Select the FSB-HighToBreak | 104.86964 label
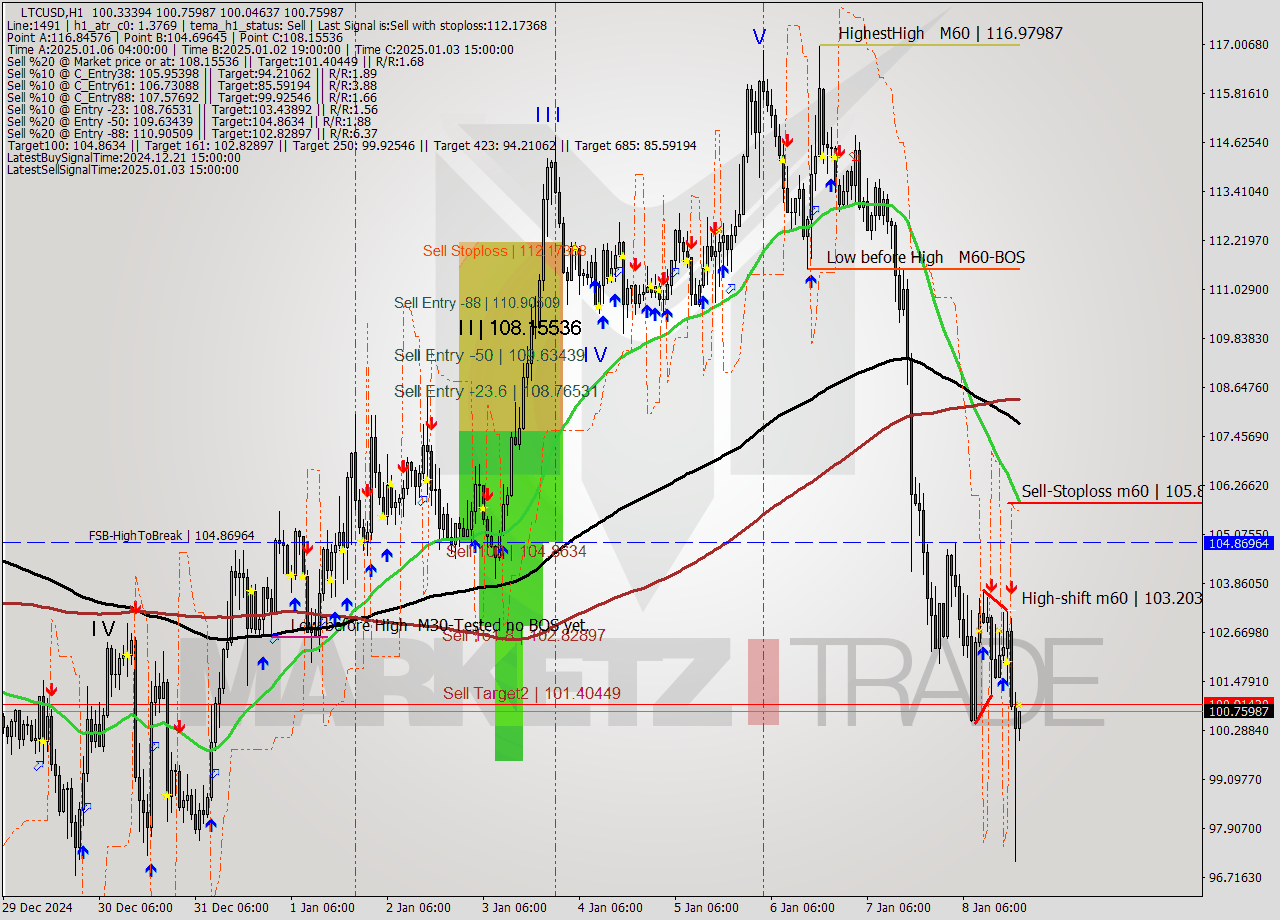 tap(171, 536)
